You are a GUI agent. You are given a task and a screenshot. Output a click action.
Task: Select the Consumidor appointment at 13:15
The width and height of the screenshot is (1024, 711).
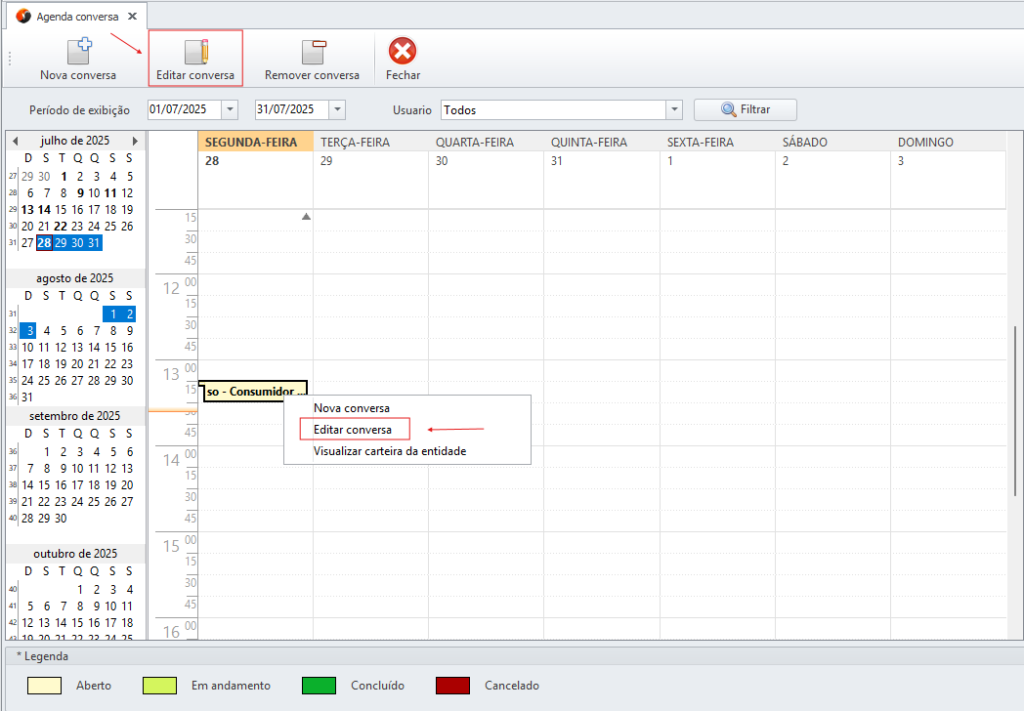click(x=254, y=392)
